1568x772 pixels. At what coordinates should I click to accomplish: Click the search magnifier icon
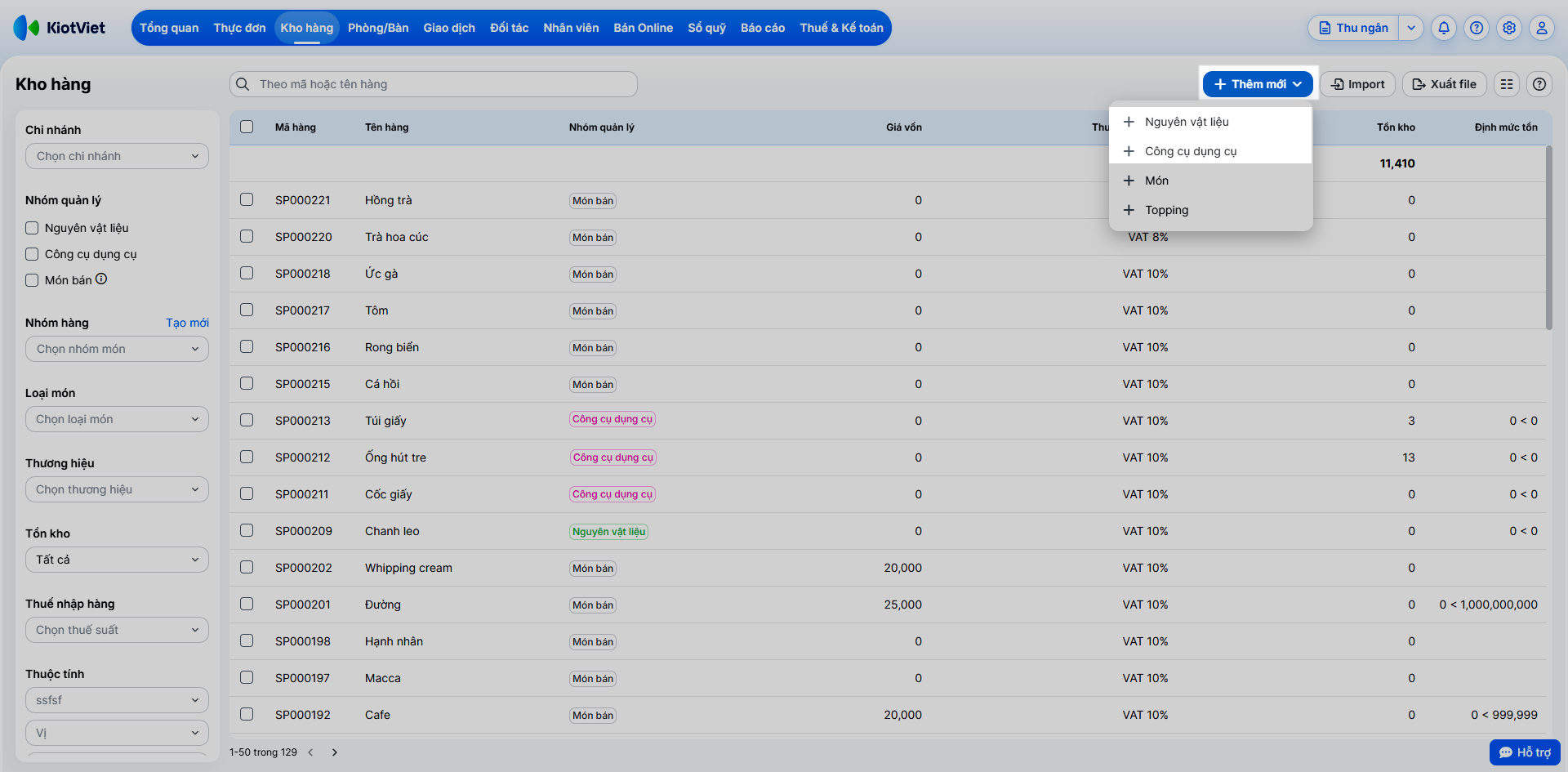(x=243, y=84)
